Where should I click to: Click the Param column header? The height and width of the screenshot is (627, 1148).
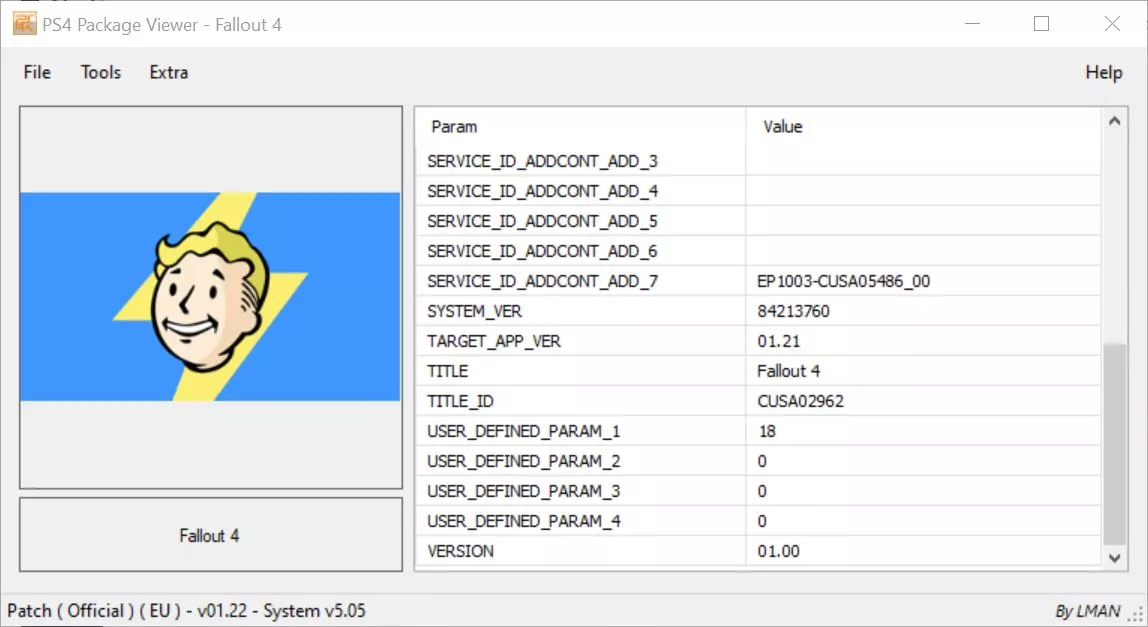pyautogui.click(x=454, y=127)
